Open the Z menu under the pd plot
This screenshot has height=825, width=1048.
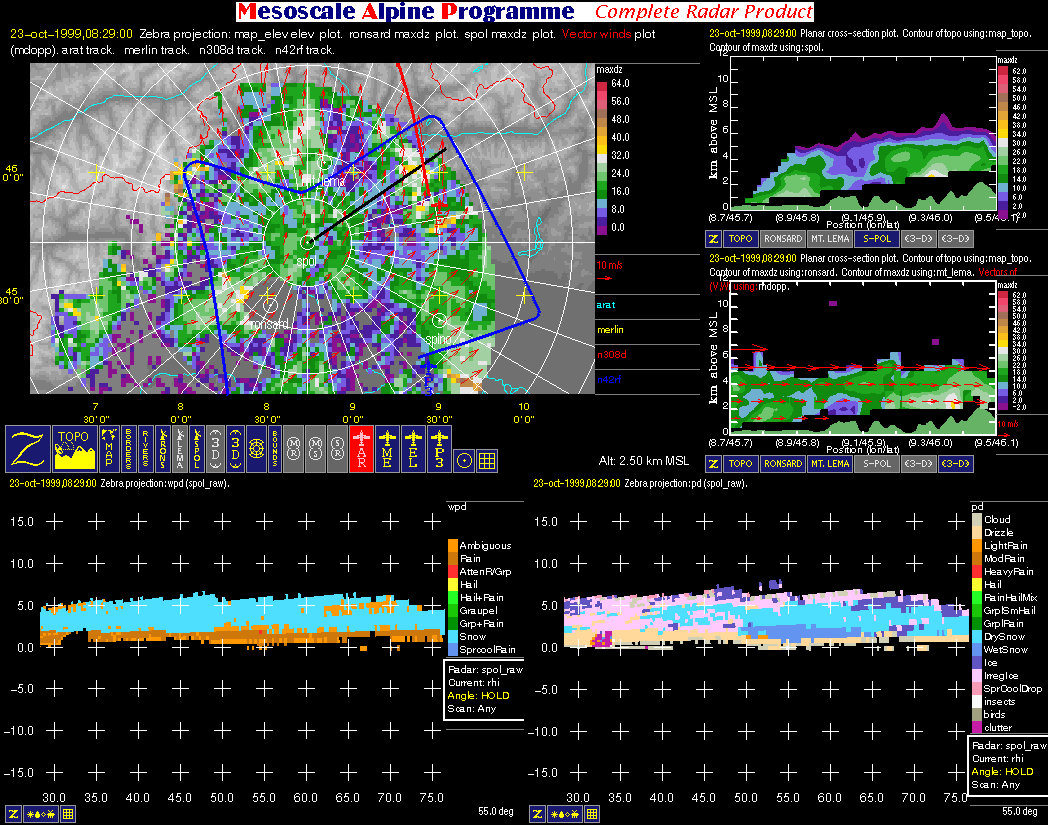click(x=537, y=814)
